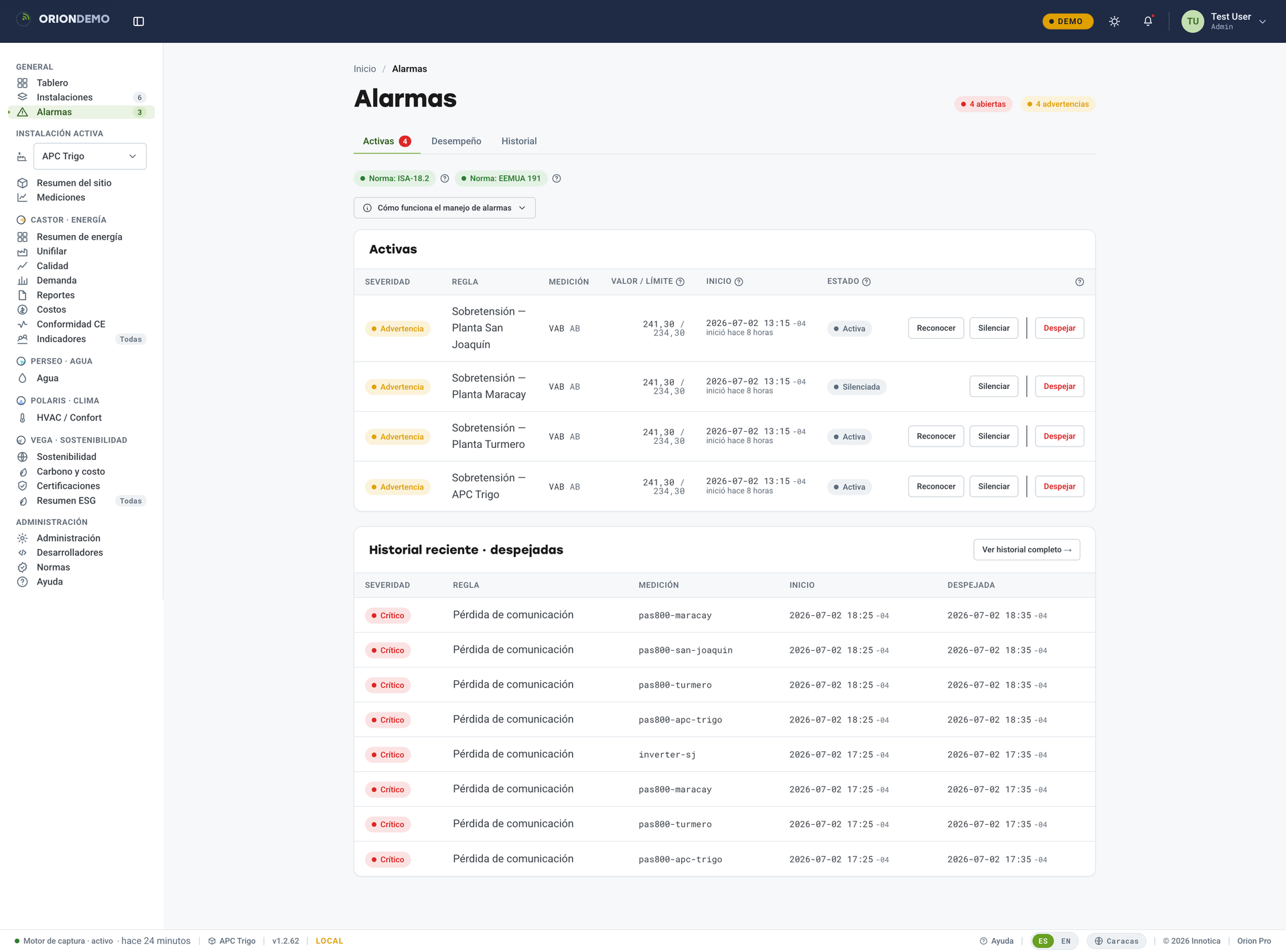Silenciar the Planta Turmero alarm
The height and width of the screenshot is (952, 1286).
pos(993,437)
